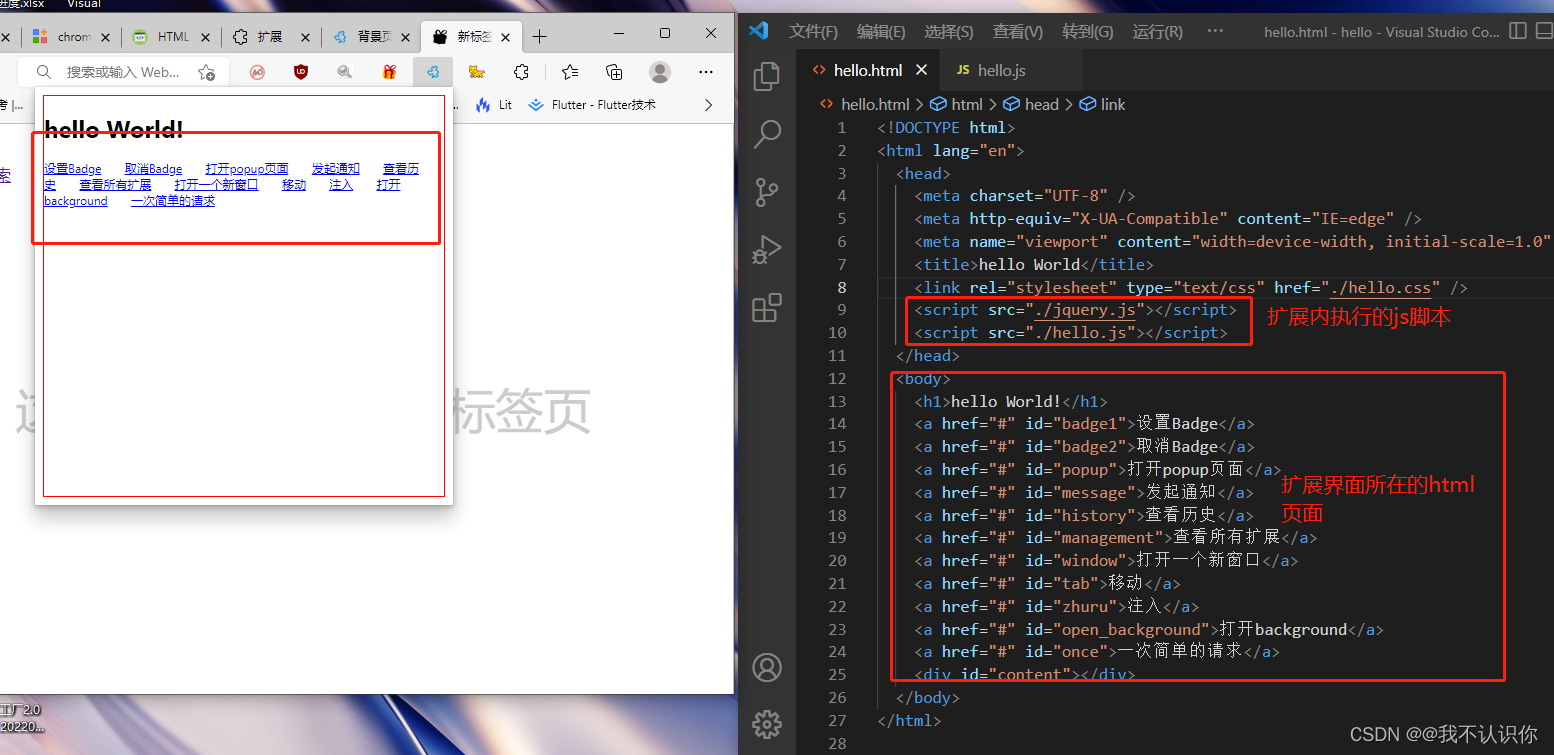The image size is (1554, 755).
Task: Open the browser profile avatar
Action: pyautogui.click(x=660, y=72)
